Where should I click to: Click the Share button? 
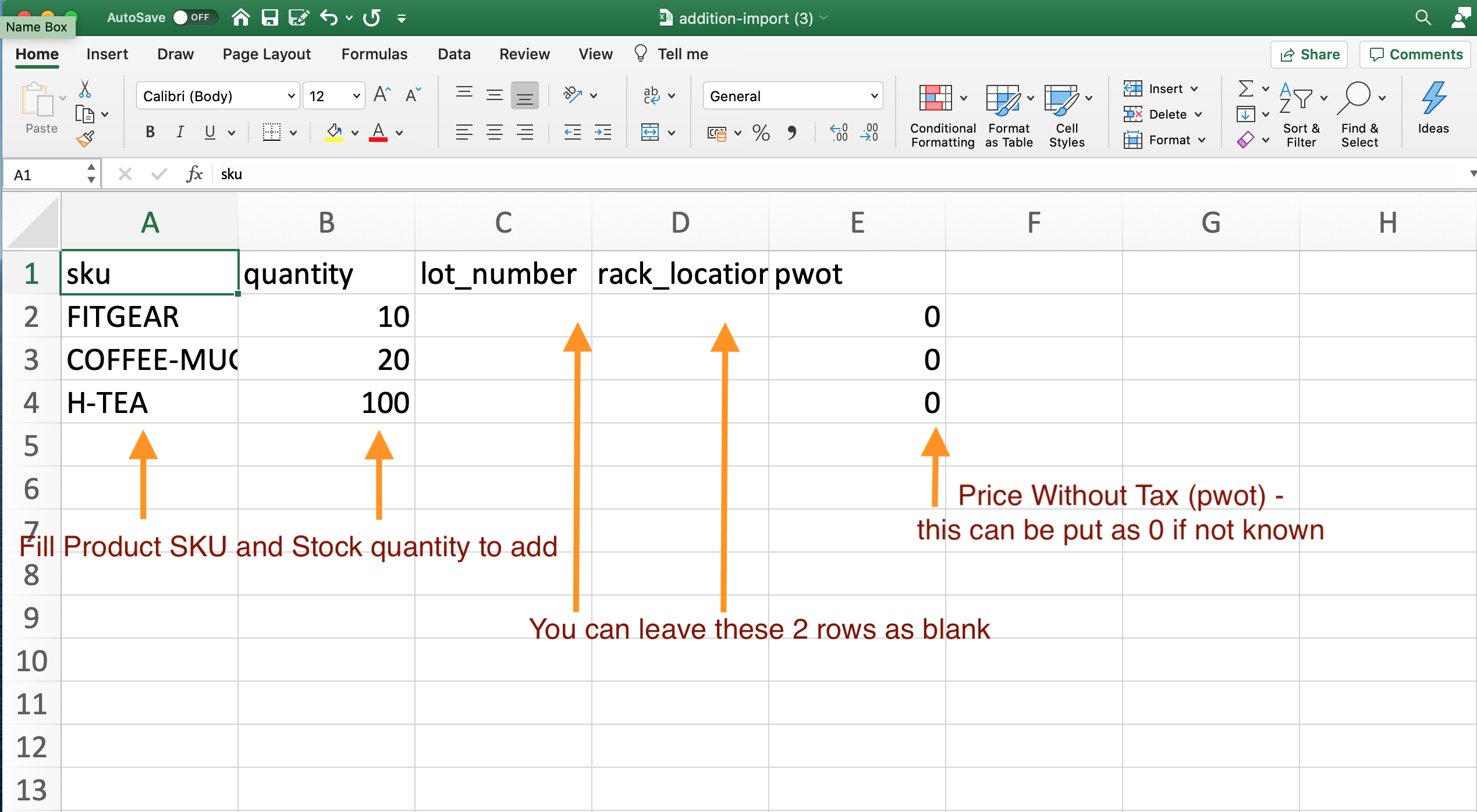point(1309,55)
